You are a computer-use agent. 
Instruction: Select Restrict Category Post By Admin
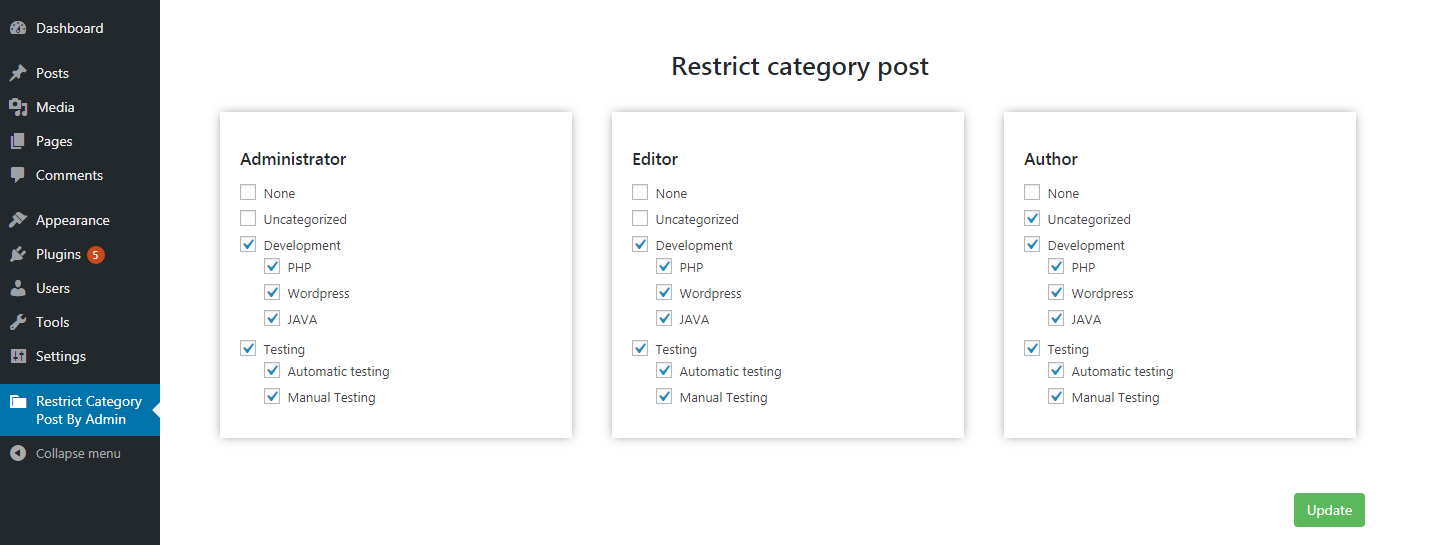click(80, 410)
